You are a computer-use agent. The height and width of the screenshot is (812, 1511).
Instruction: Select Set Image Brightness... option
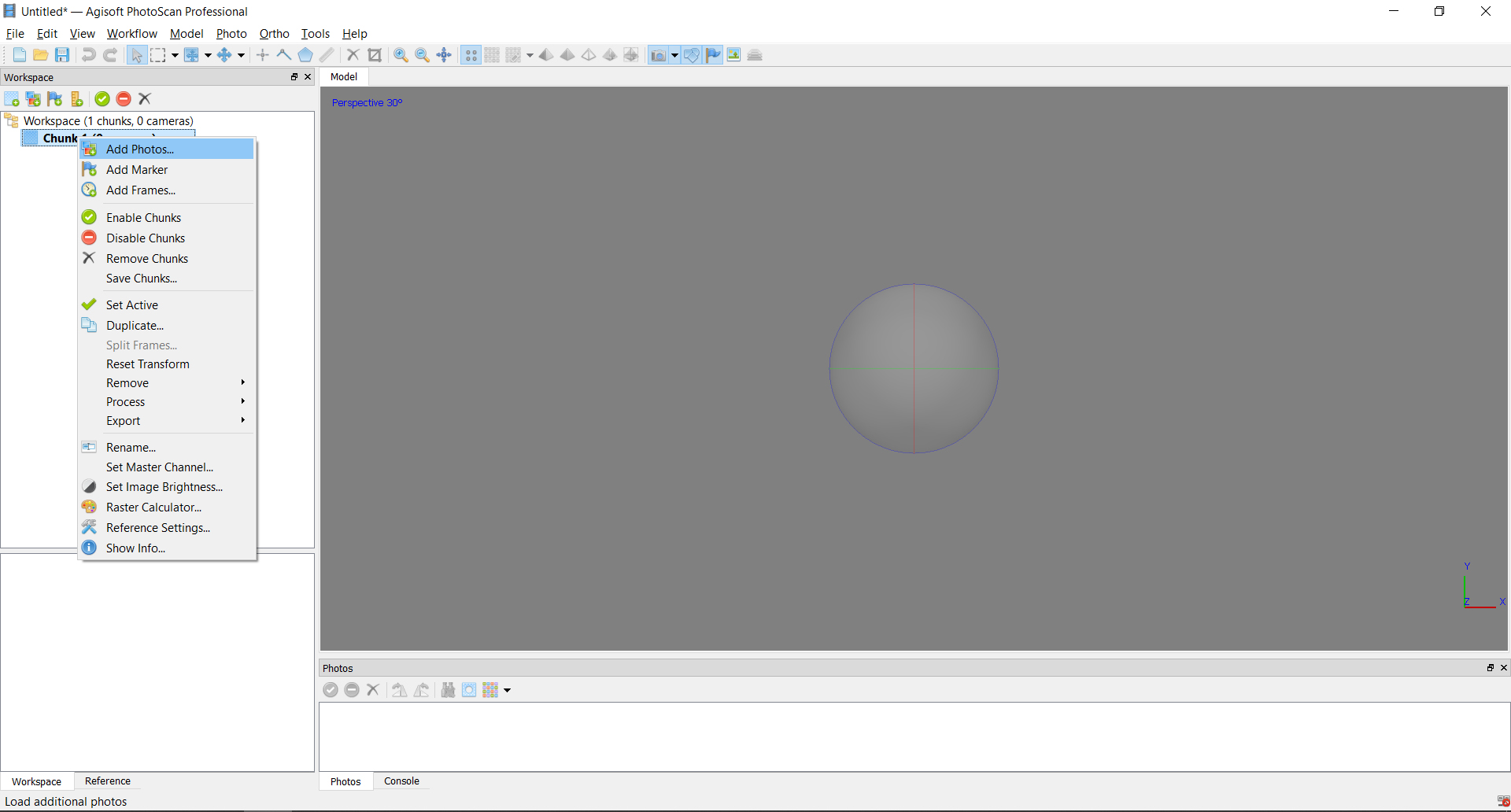click(x=164, y=487)
